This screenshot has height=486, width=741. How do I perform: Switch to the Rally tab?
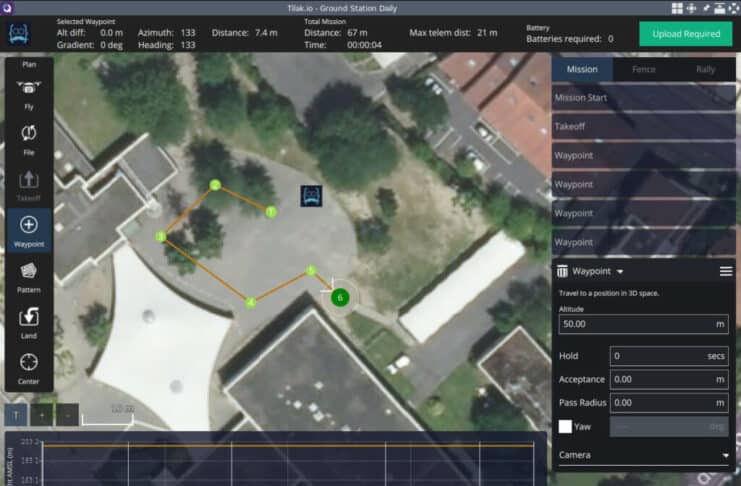tap(705, 69)
